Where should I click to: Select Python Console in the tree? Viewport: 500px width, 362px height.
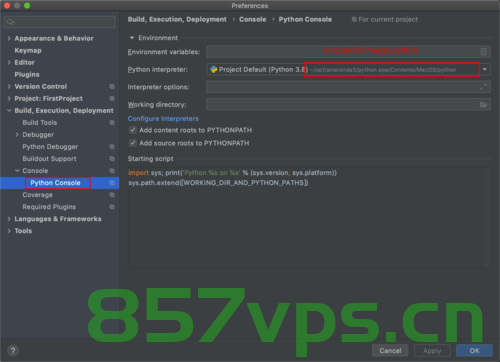tap(55, 183)
